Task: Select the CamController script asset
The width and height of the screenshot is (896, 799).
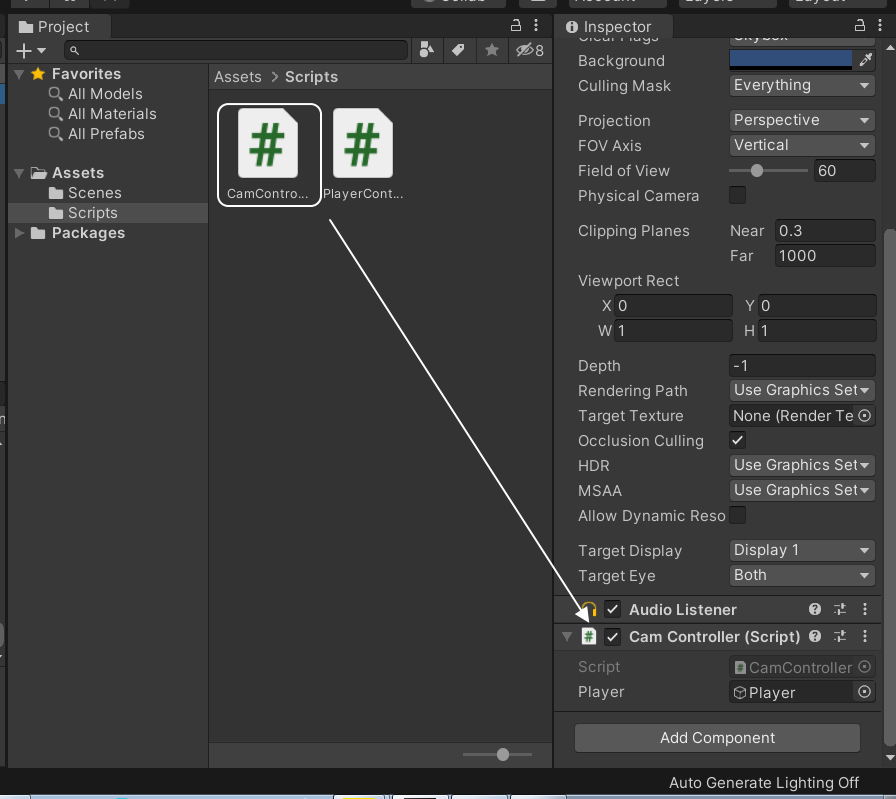Action: pos(269,154)
